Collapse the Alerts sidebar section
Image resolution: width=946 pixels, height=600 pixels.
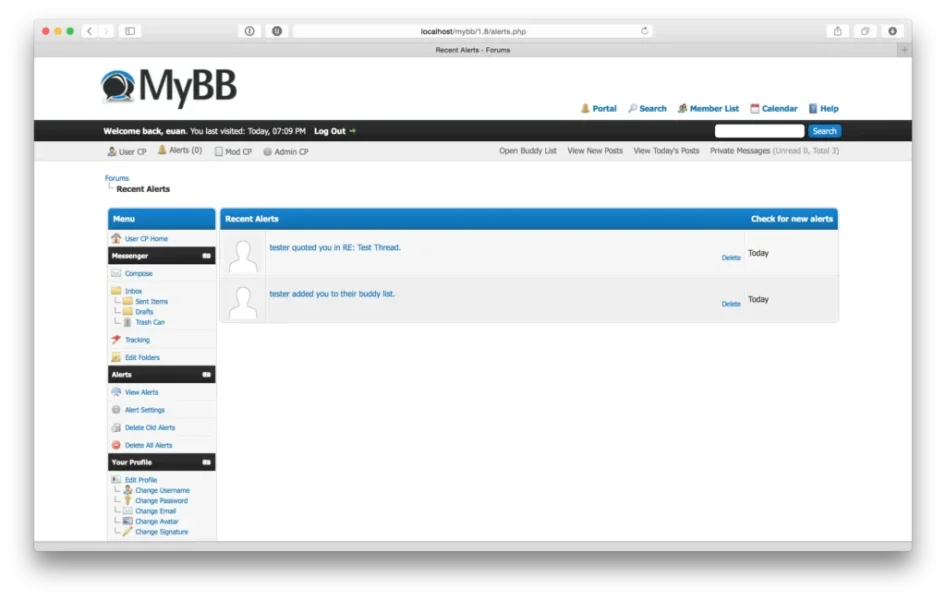[204, 375]
